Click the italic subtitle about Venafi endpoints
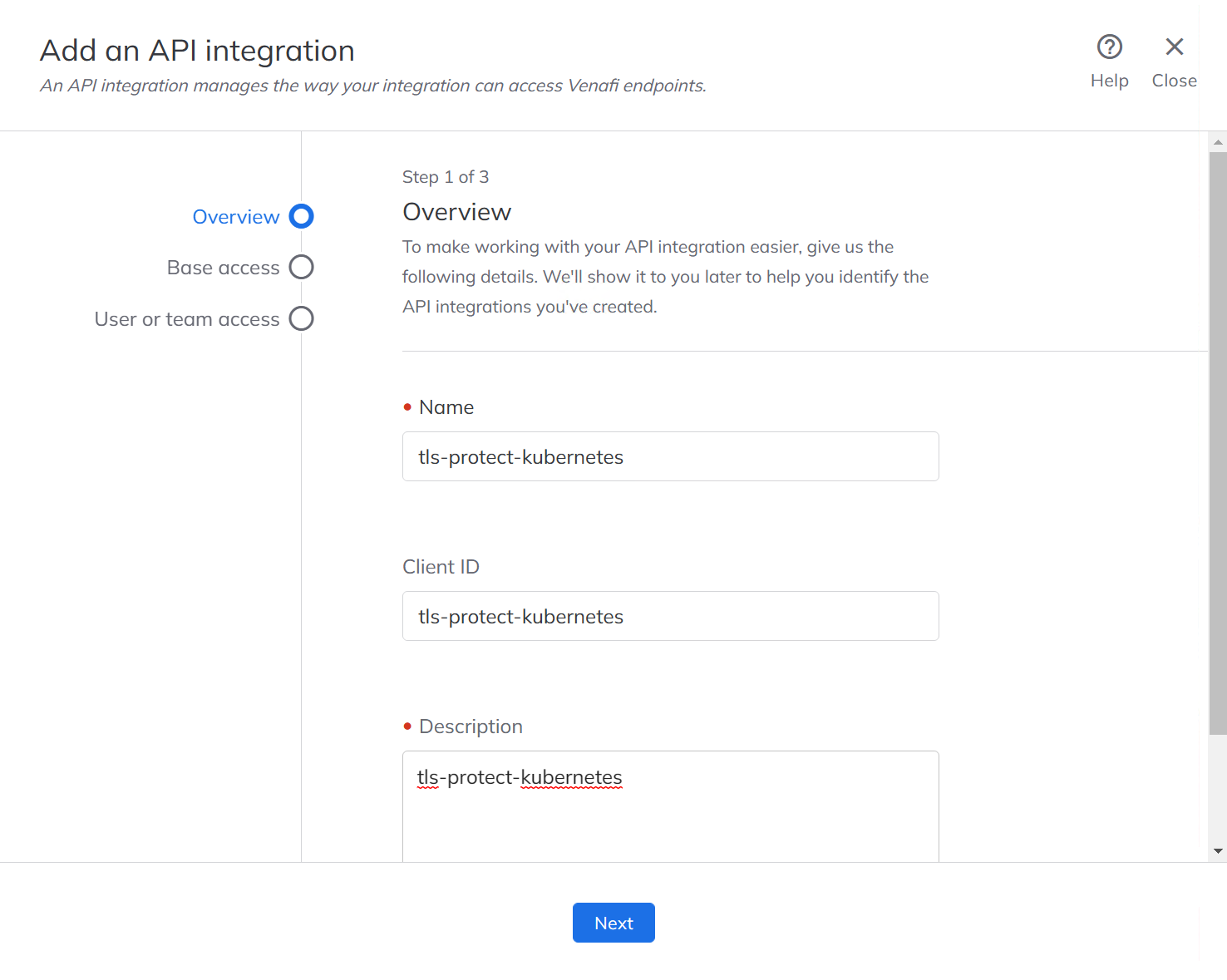Screen dimensions: 1227x980 [x=373, y=86]
